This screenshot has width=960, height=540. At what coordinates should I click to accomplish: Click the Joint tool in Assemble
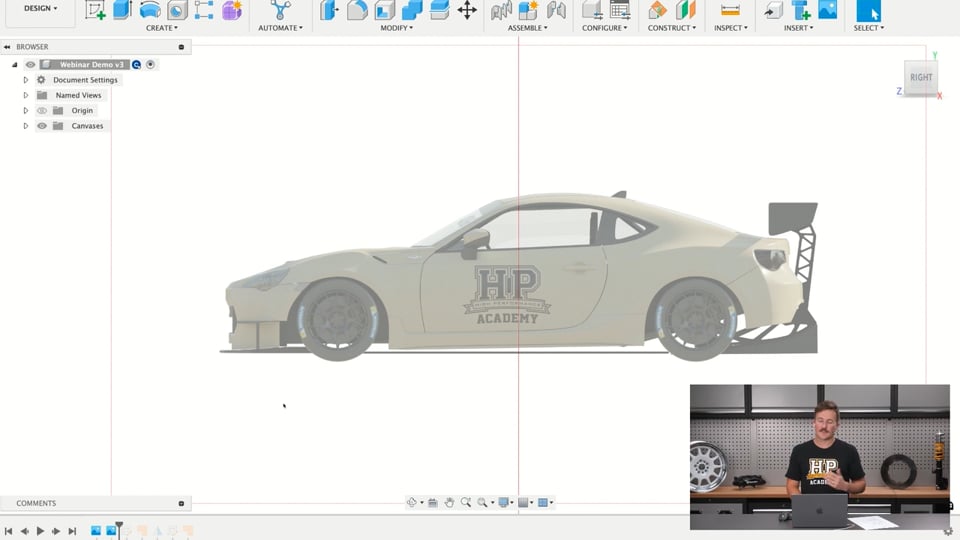[501, 10]
